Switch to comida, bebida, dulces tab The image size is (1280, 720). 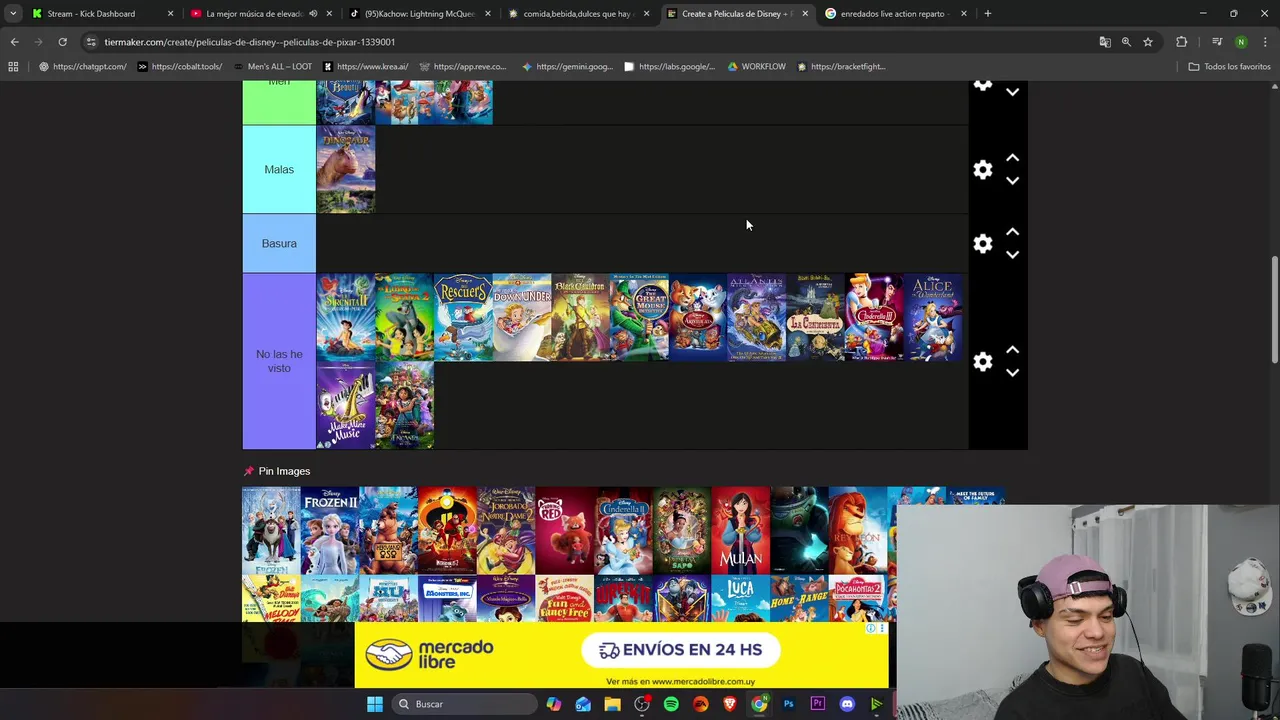tap(579, 14)
